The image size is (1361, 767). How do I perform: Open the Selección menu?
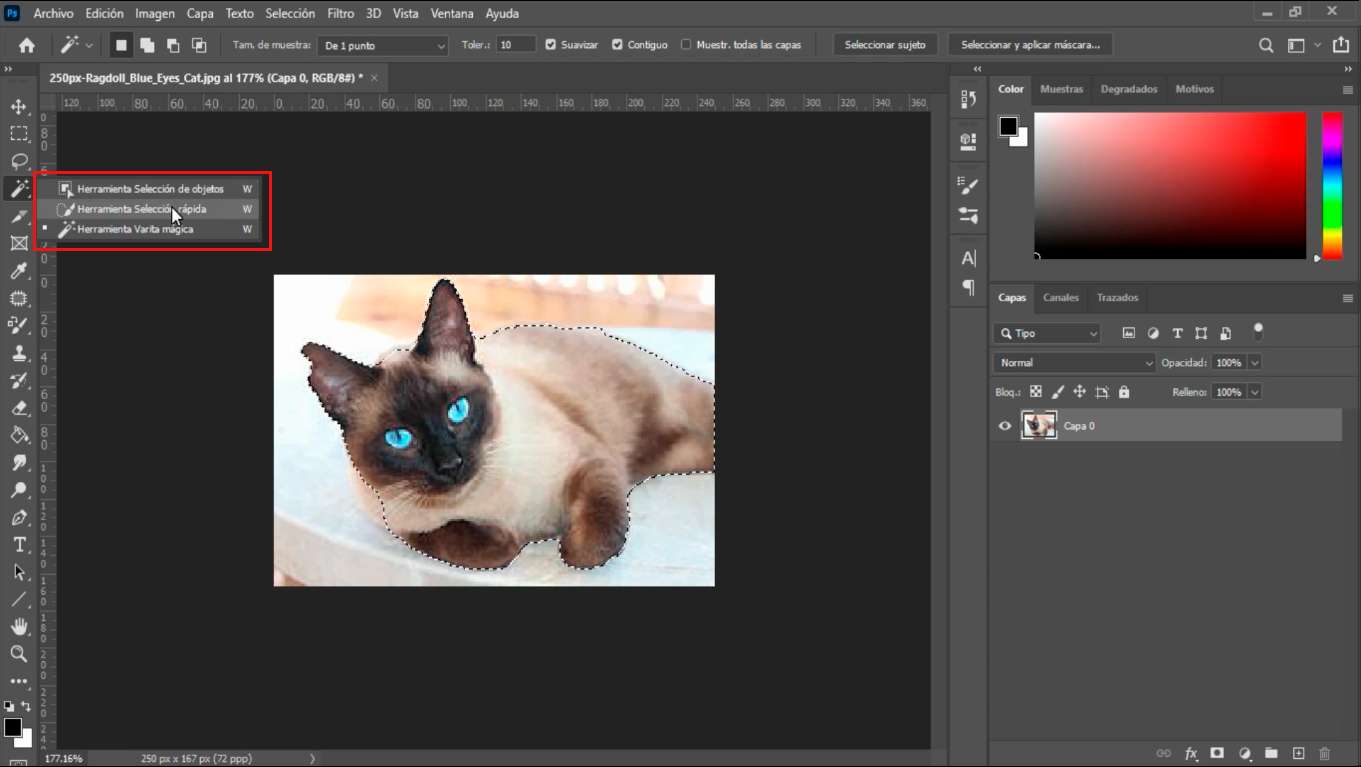pos(290,13)
